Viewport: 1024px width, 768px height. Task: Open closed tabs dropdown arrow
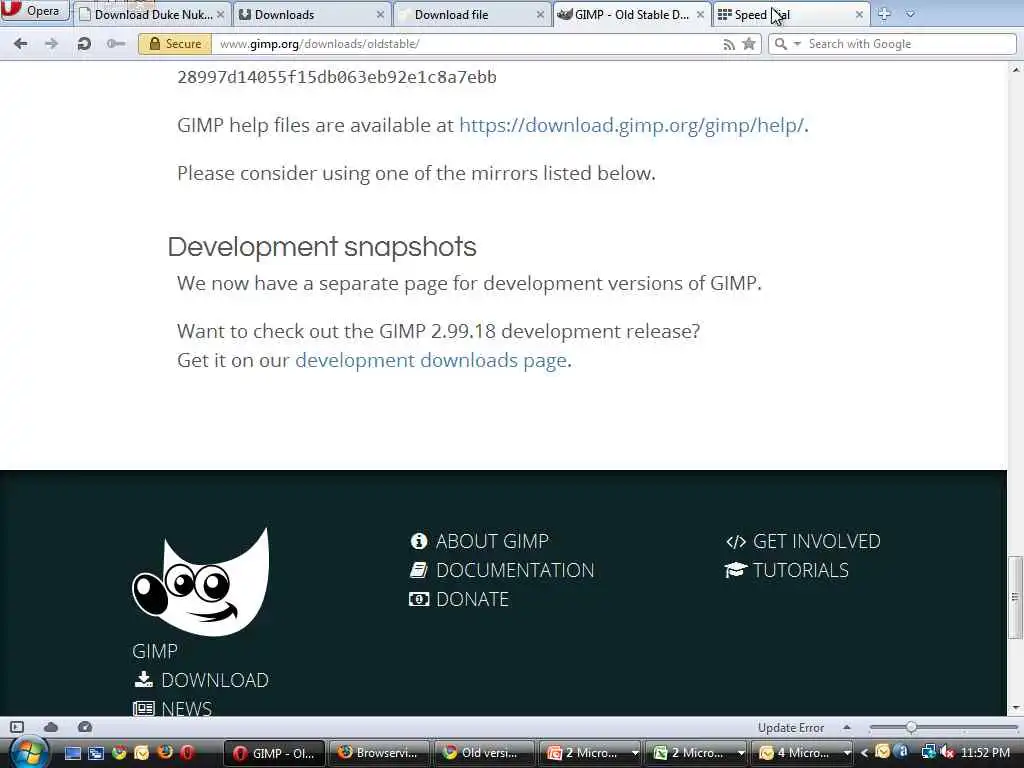(910, 14)
